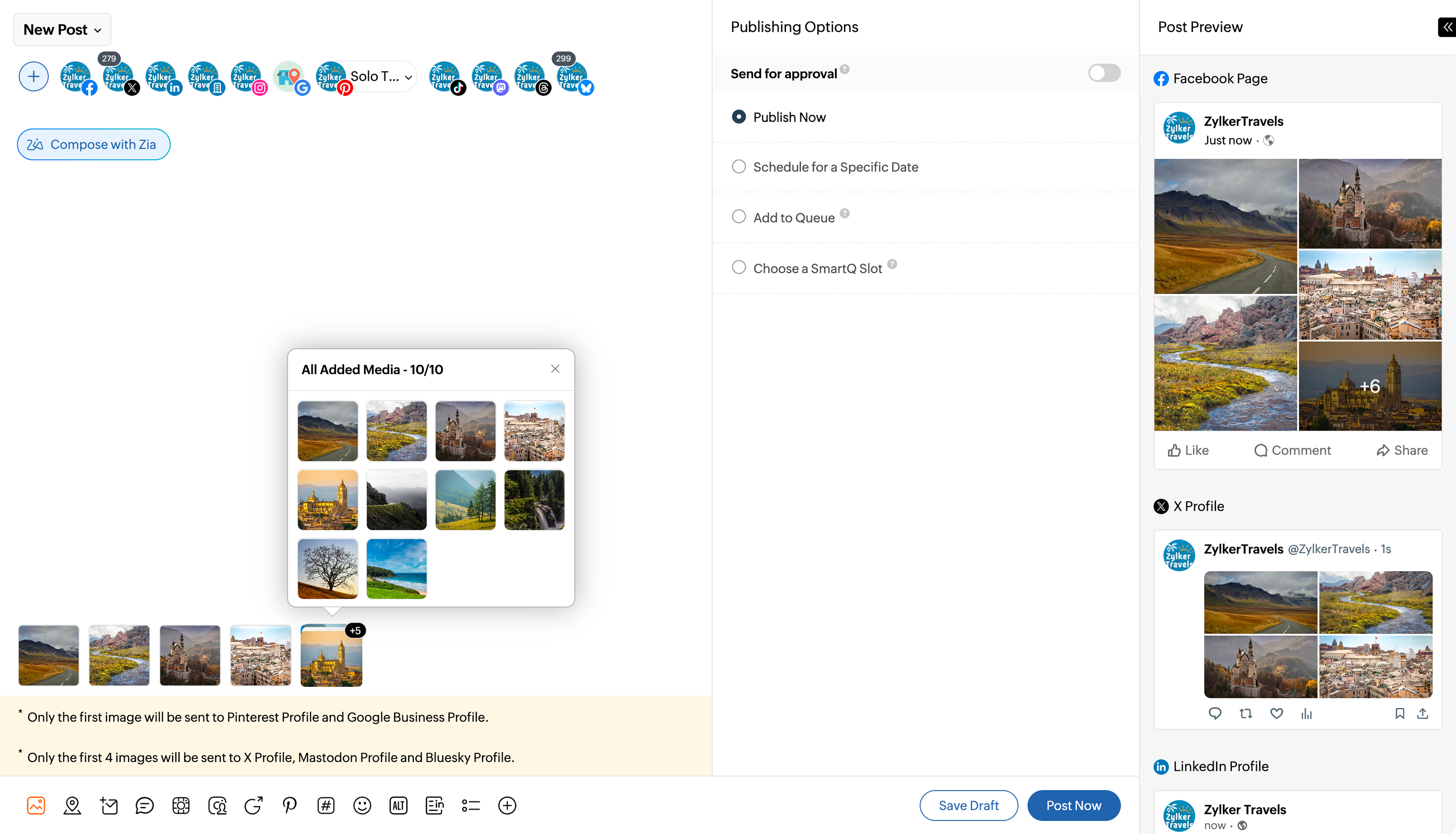The height and width of the screenshot is (834, 1456).
Task: Click the ALT text icon
Action: (x=398, y=805)
